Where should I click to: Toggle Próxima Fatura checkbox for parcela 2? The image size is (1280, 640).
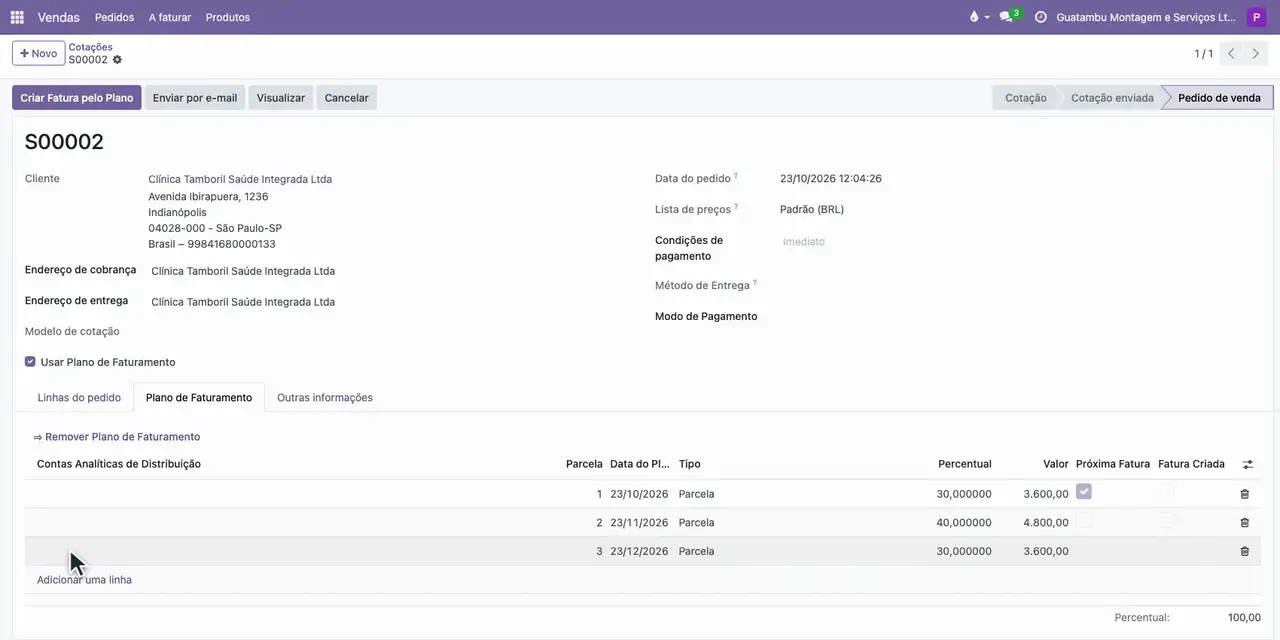click(x=1084, y=521)
